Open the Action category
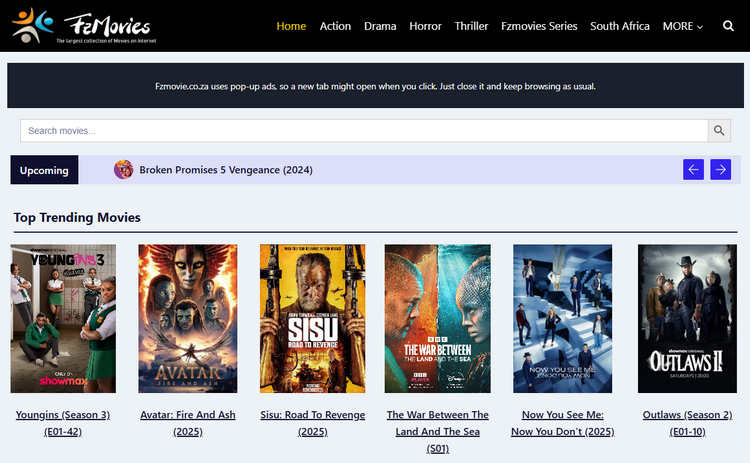750x463 pixels. click(x=335, y=26)
